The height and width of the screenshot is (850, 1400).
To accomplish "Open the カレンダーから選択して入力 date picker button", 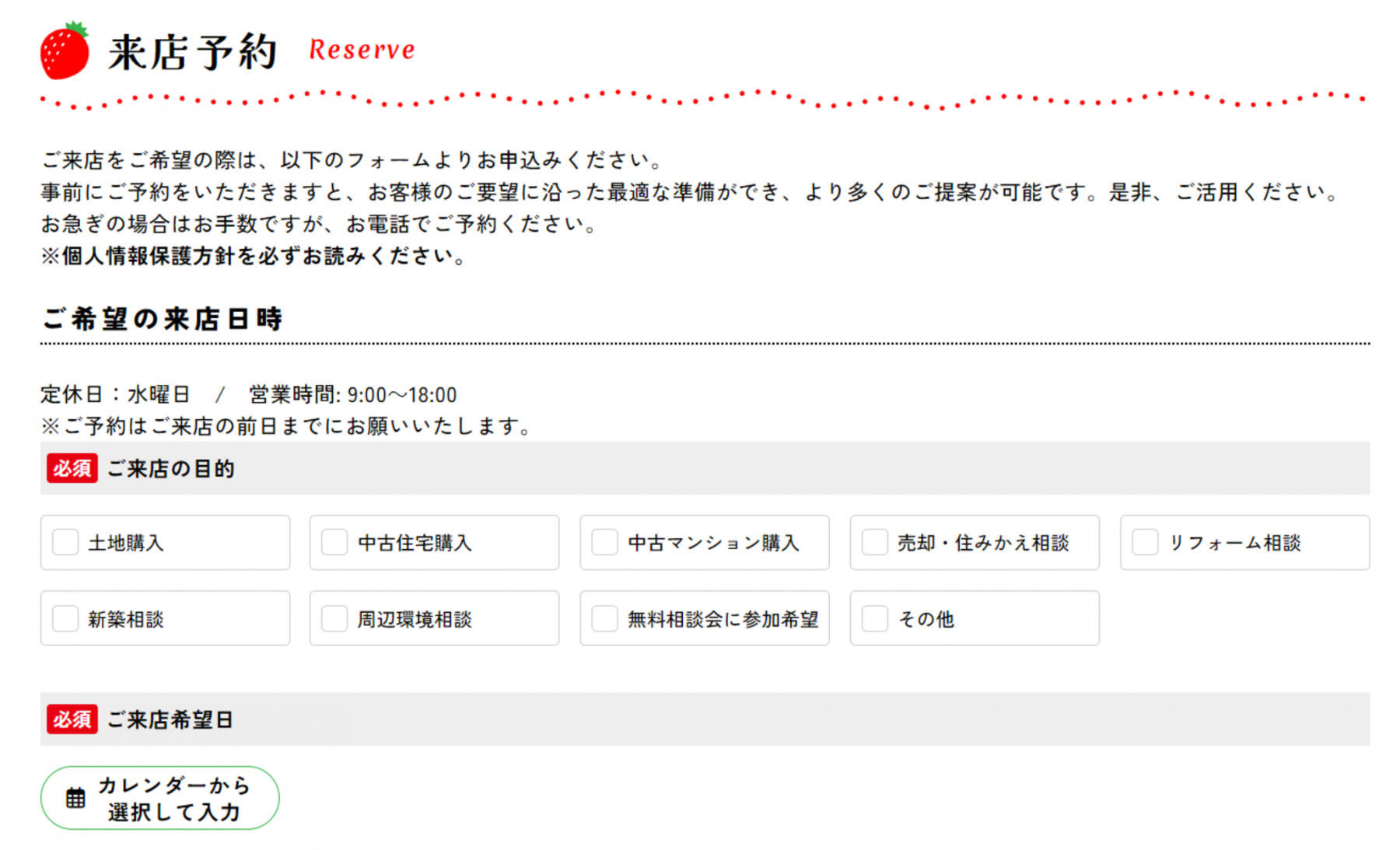I will [x=159, y=798].
